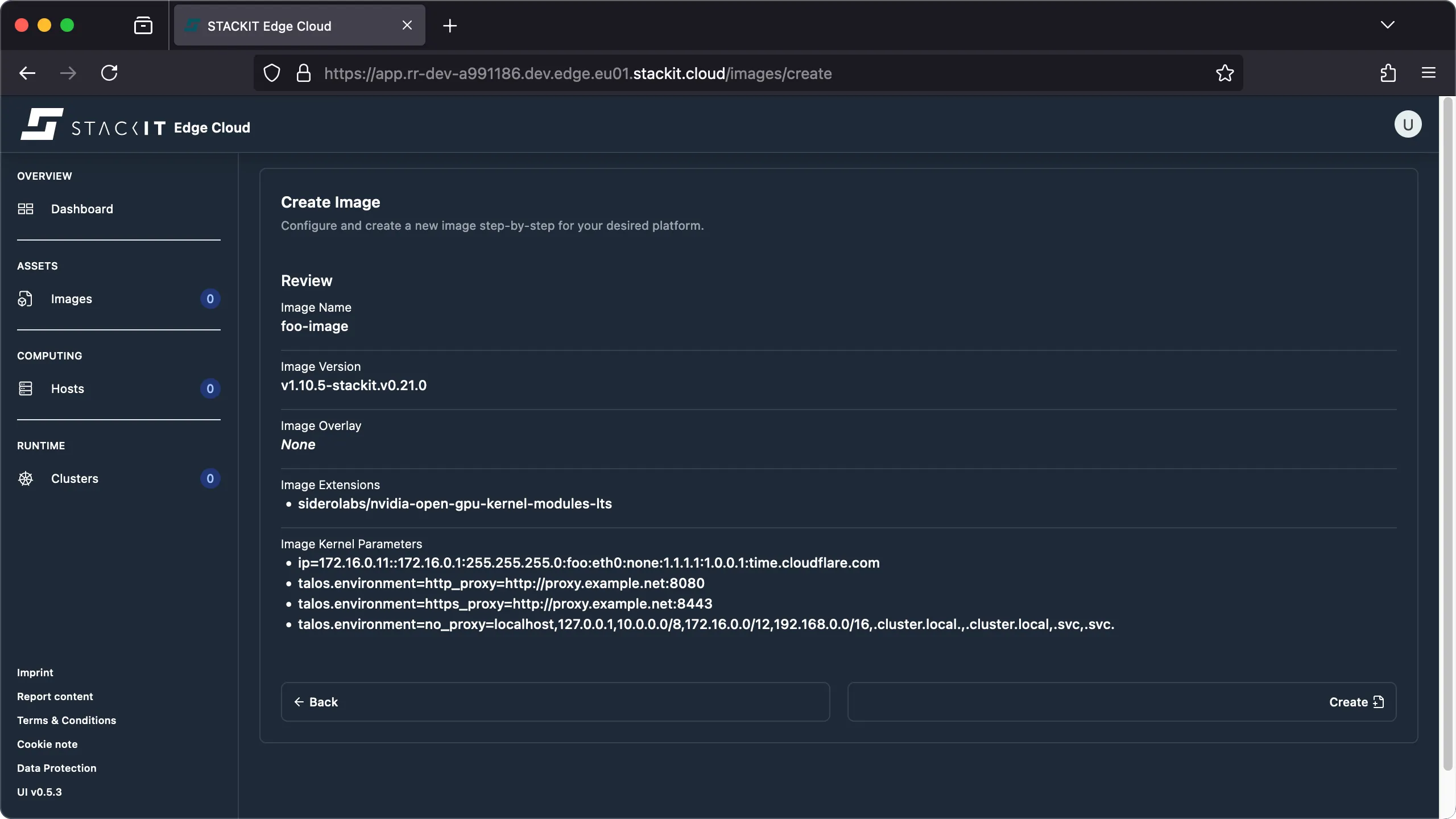The image size is (1456, 819).
Task: Open the Data Protection page
Action: coord(56,768)
